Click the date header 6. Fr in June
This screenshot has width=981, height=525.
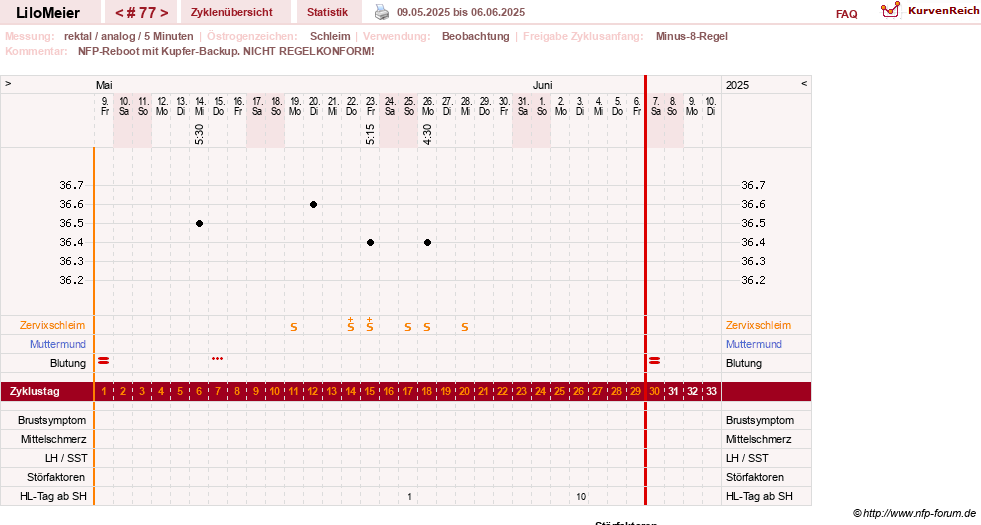(x=636, y=106)
